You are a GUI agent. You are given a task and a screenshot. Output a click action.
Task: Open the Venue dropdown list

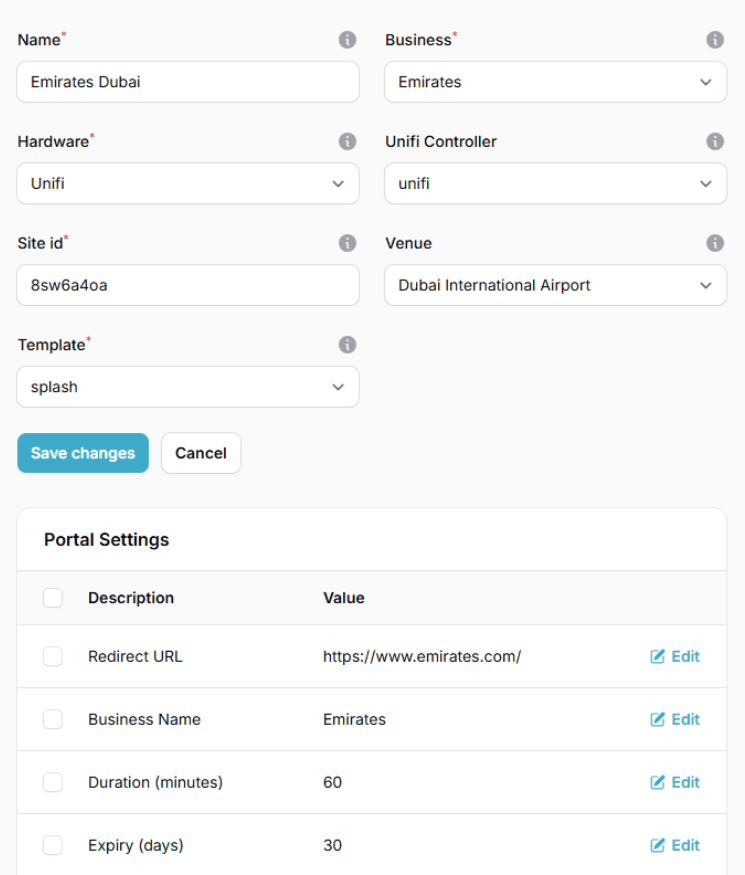[555, 285]
